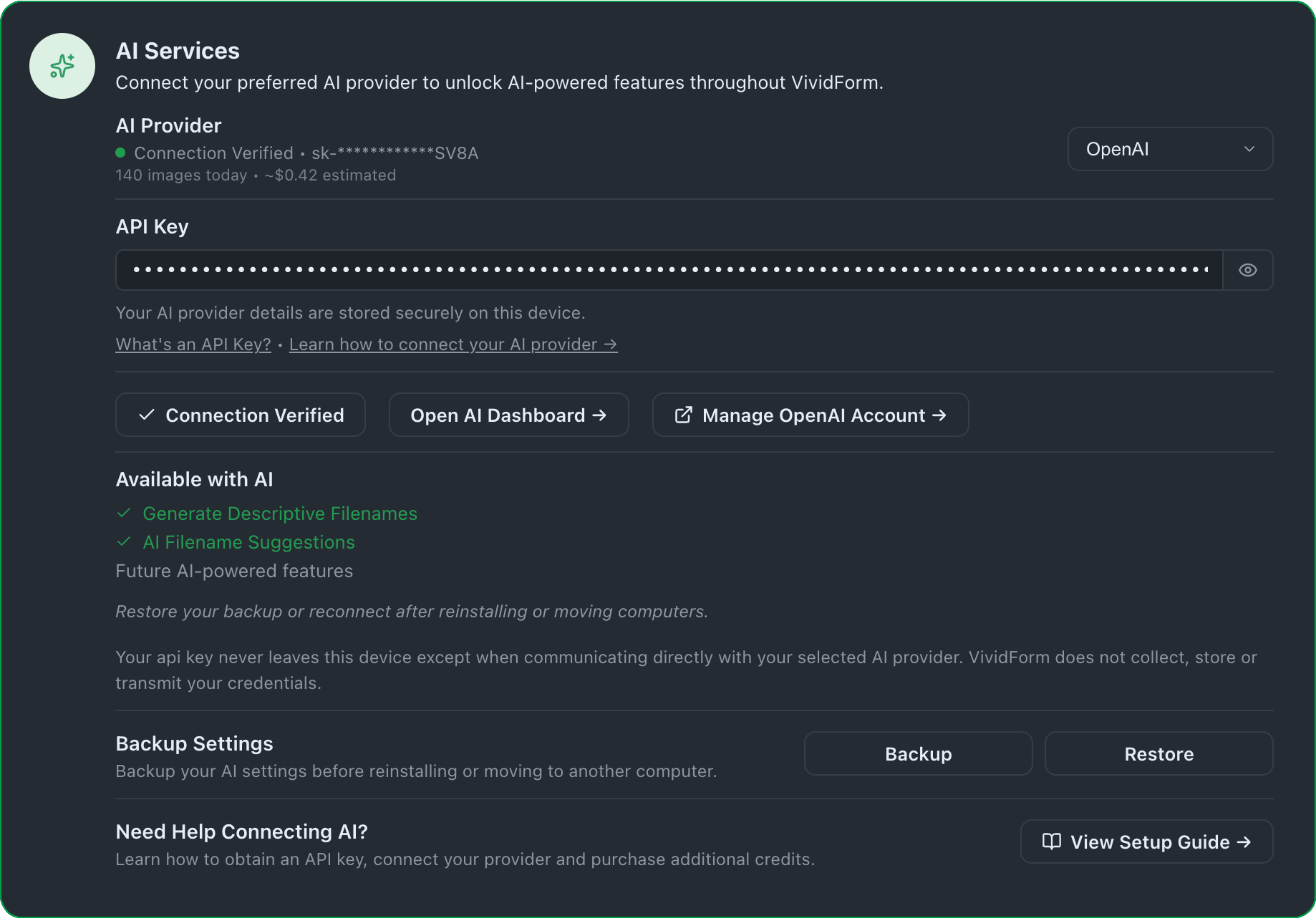Click "Future AI-powered features" text

234,571
